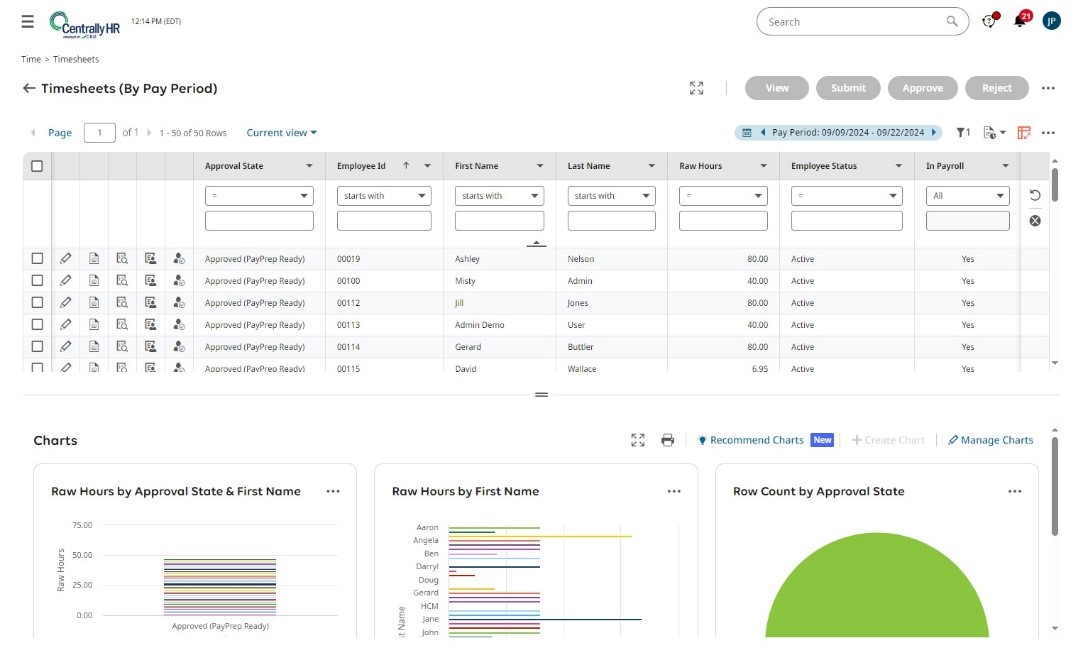Open employee profile icon for 00114

click(x=179, y=347)
